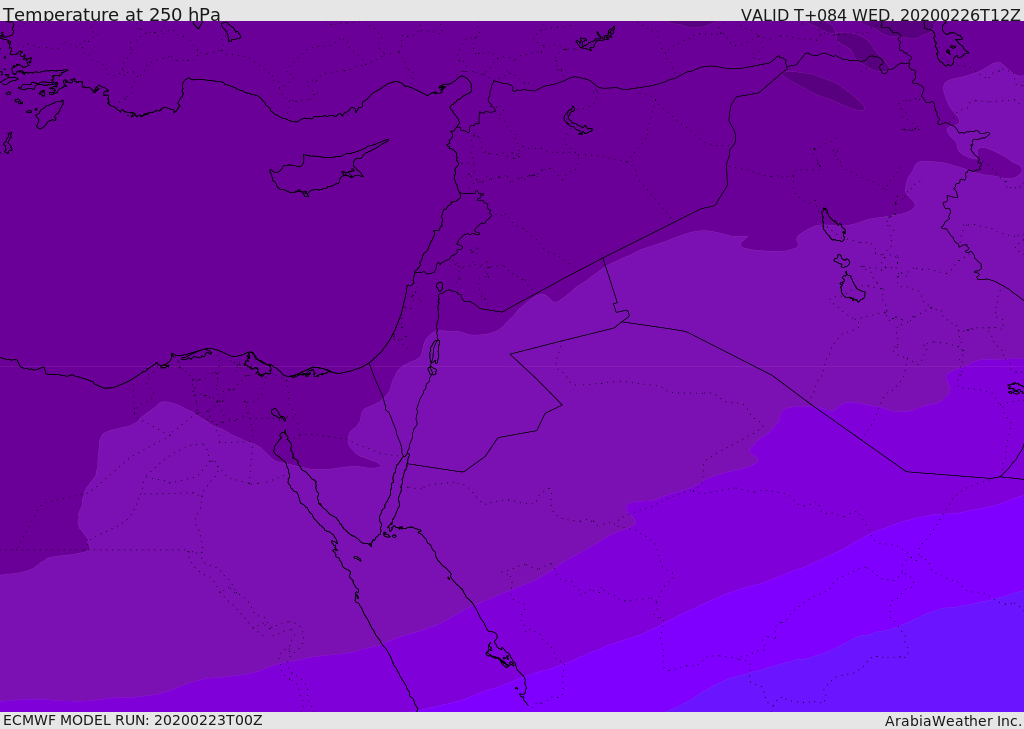Click the "Temperature at 250 hPa" title
This screenshot has height=729, width=1024.
111,15
